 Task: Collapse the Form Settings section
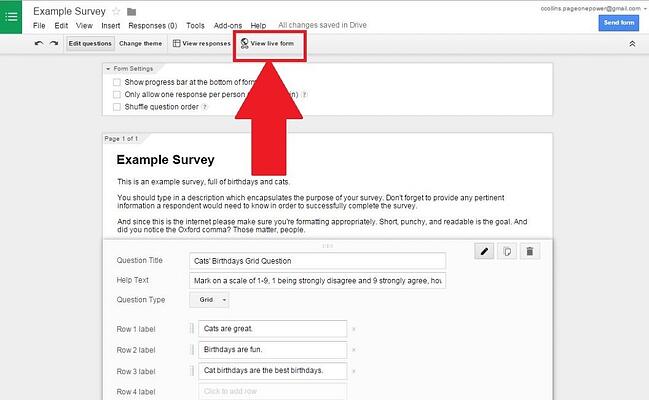108,69
